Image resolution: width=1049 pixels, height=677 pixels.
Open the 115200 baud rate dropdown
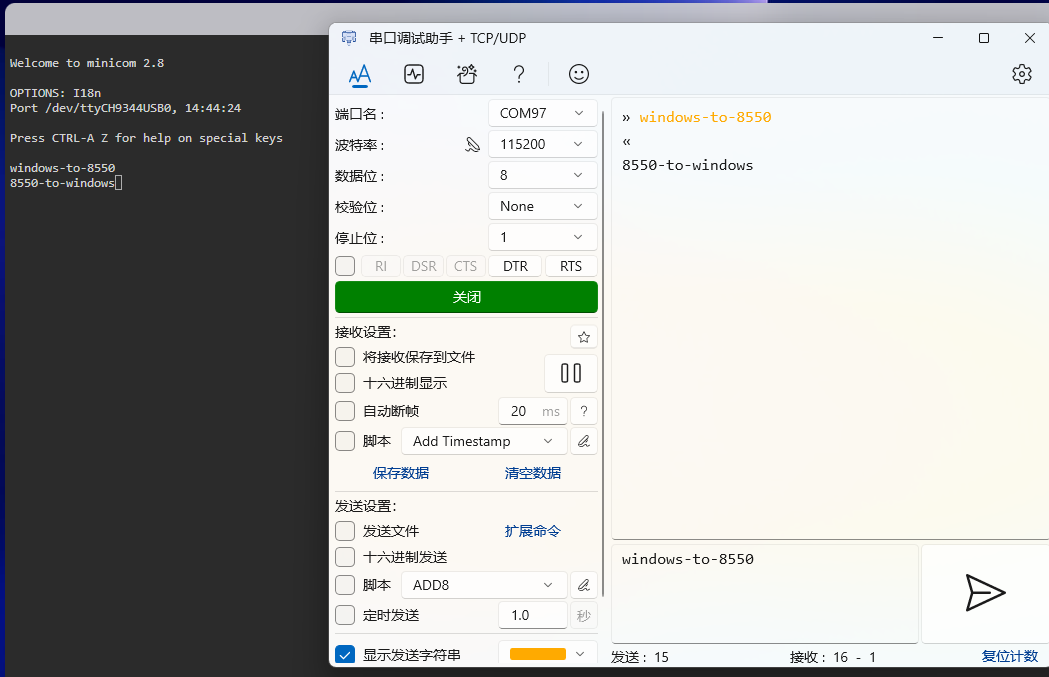click(x=542, y=144)
